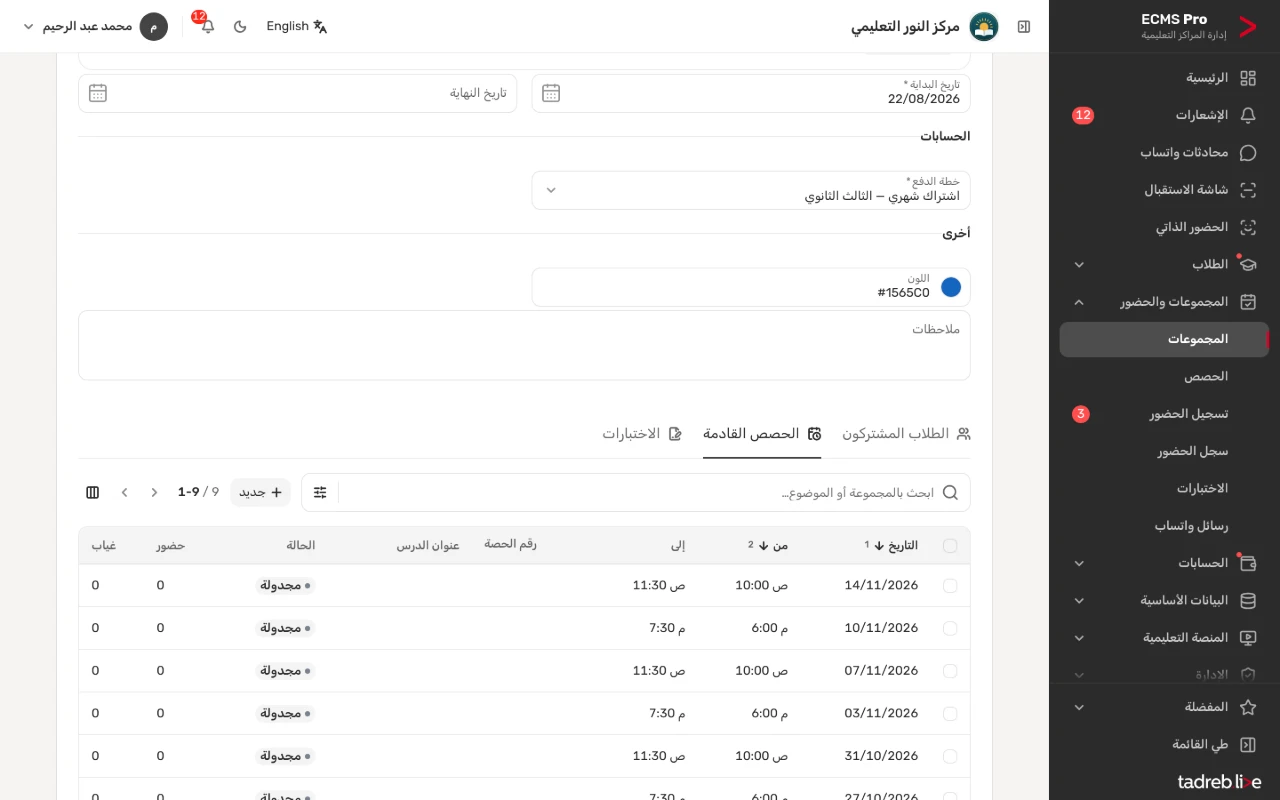Expand المنصة التعليمية sidebar section
This screenshot has width=1280, height=800.
pyautogui.click(x=1165, y=638)
